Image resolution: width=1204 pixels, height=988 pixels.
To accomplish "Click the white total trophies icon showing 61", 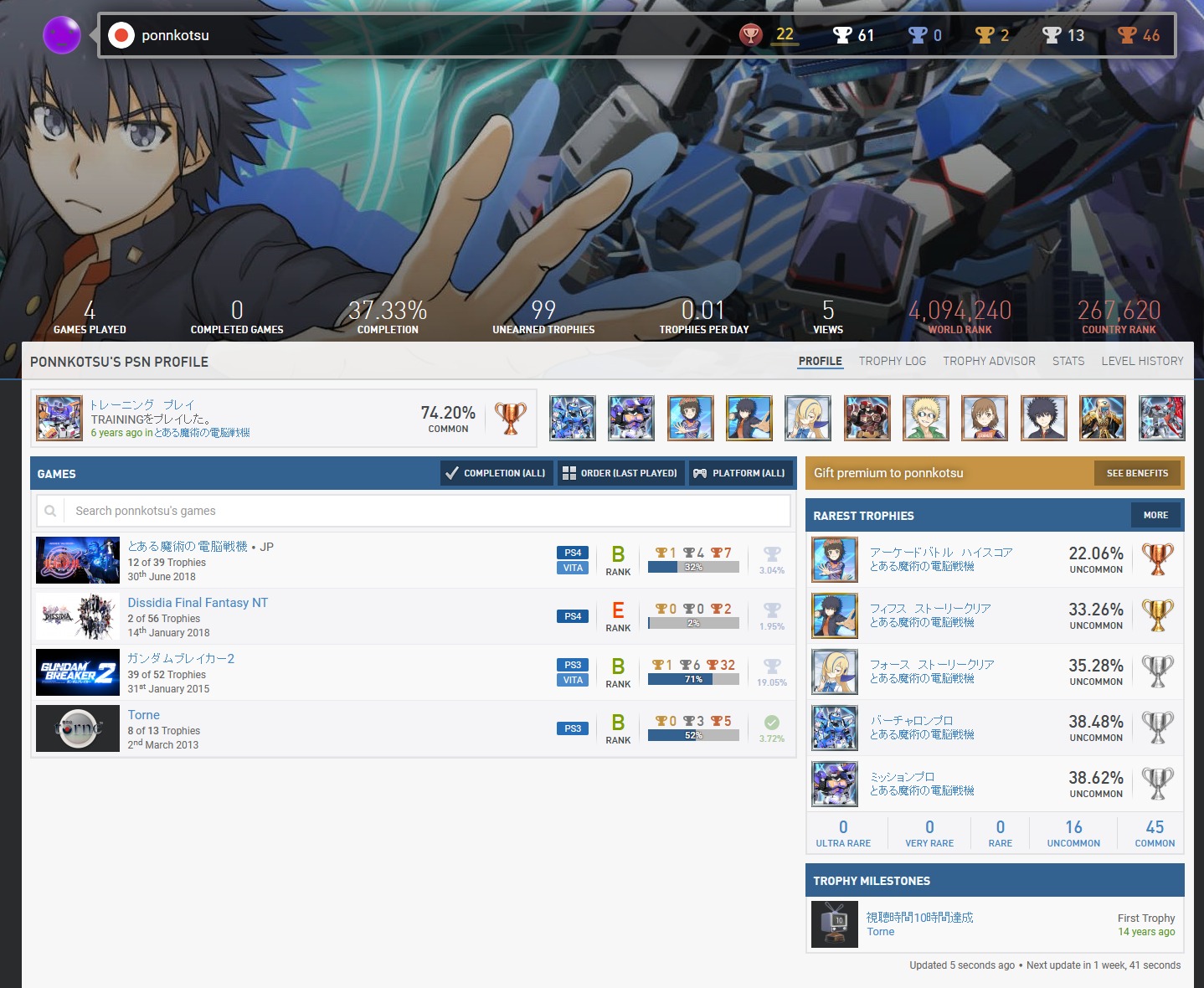I will click(x=842, y=35).
